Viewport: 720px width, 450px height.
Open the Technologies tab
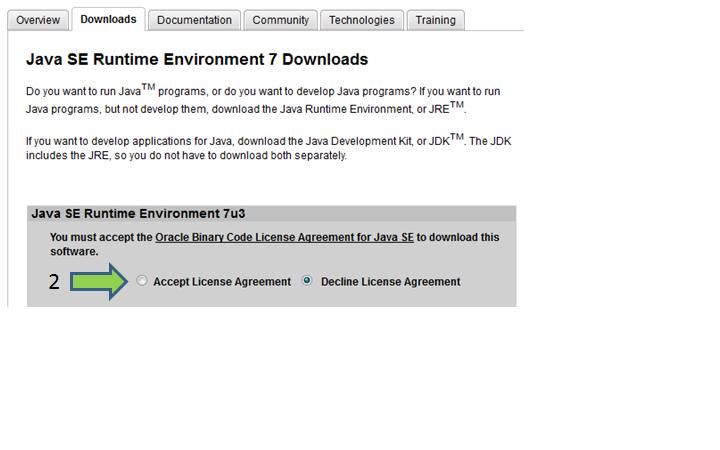[362, 20]
